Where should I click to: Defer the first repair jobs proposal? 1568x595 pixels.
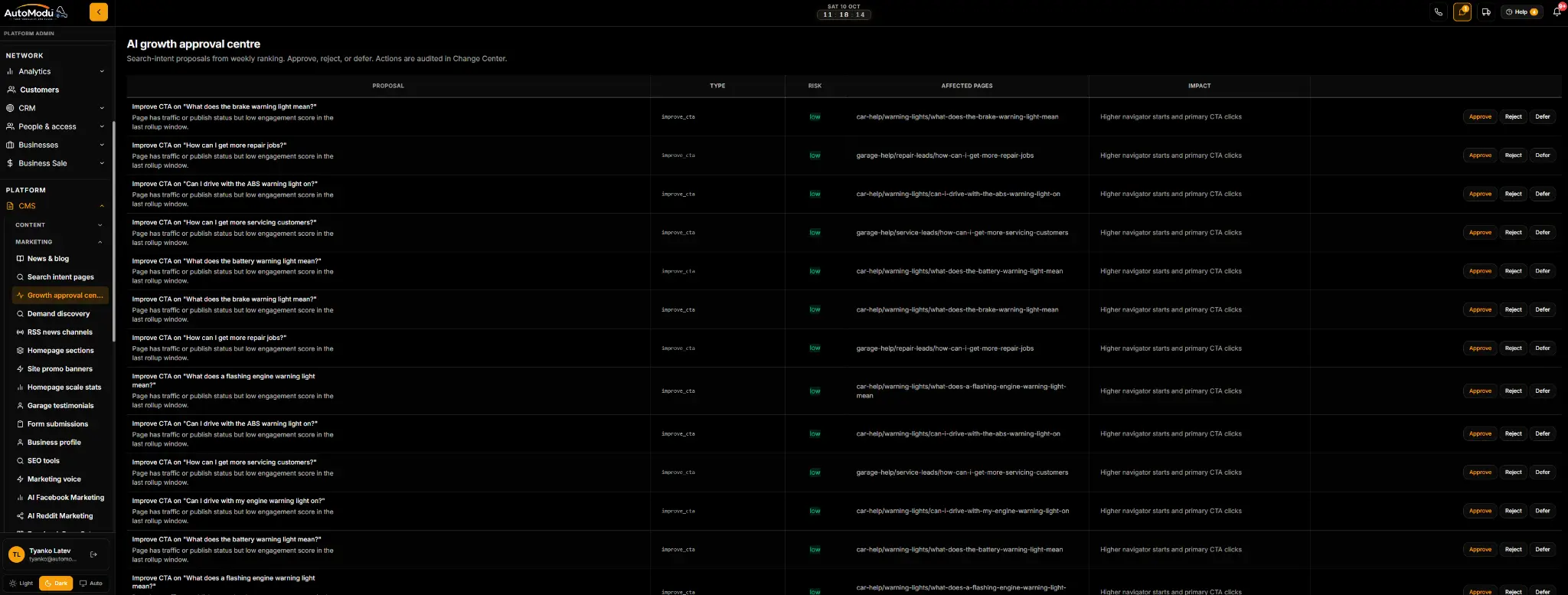pos(1542,155)
